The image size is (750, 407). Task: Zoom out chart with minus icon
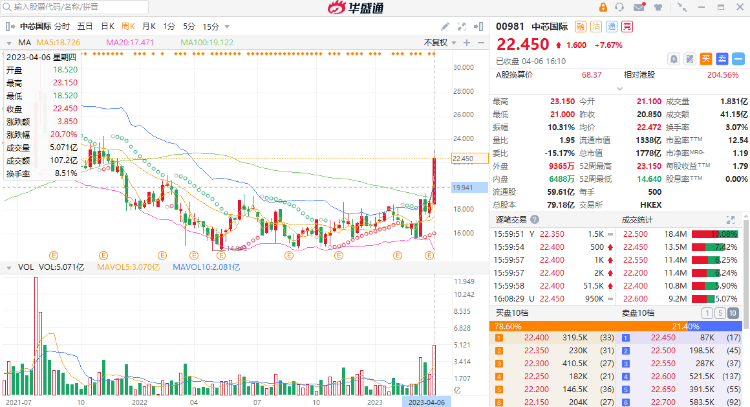tap(481, 43)
